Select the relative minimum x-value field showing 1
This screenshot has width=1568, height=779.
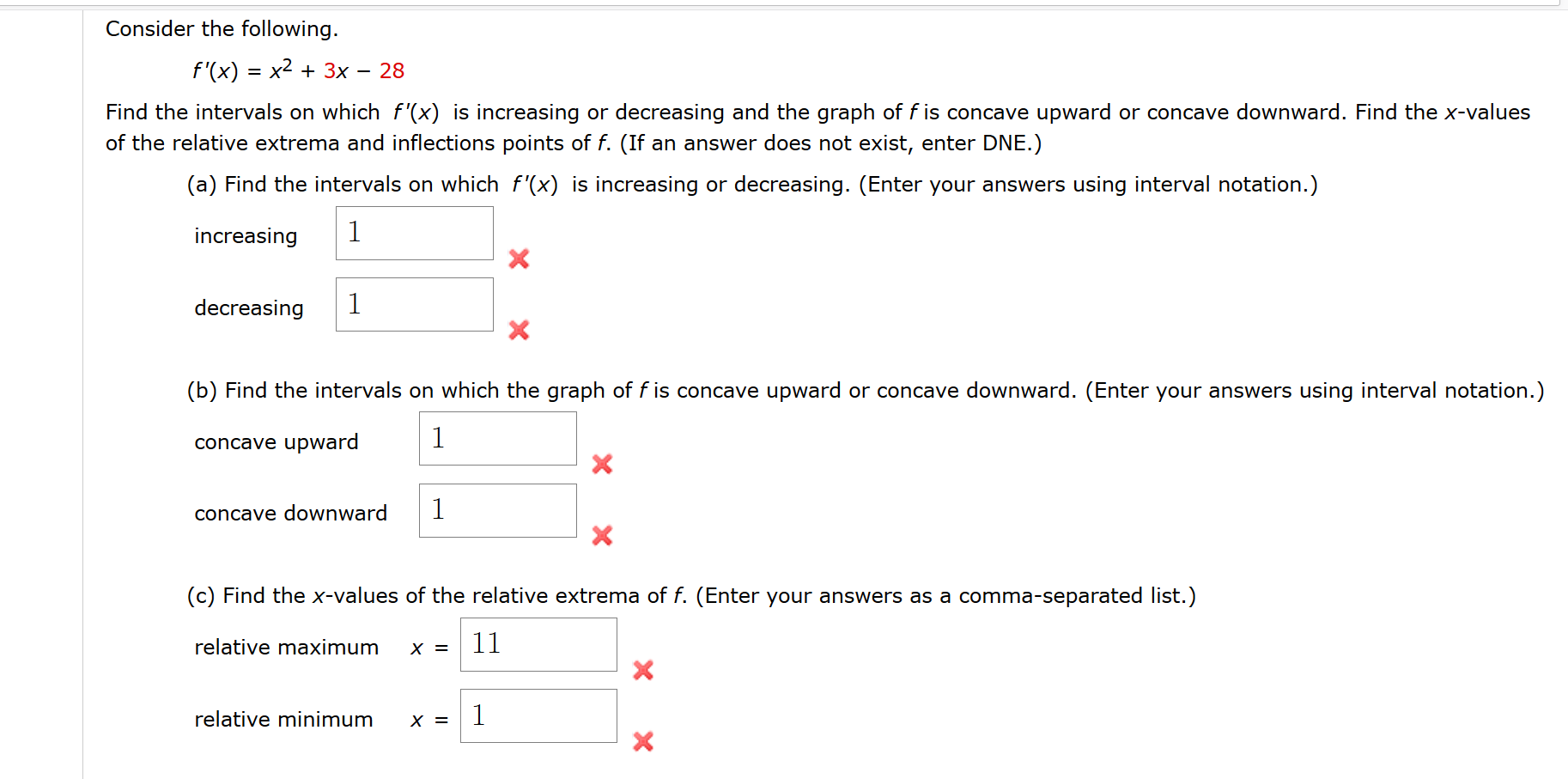538,716
